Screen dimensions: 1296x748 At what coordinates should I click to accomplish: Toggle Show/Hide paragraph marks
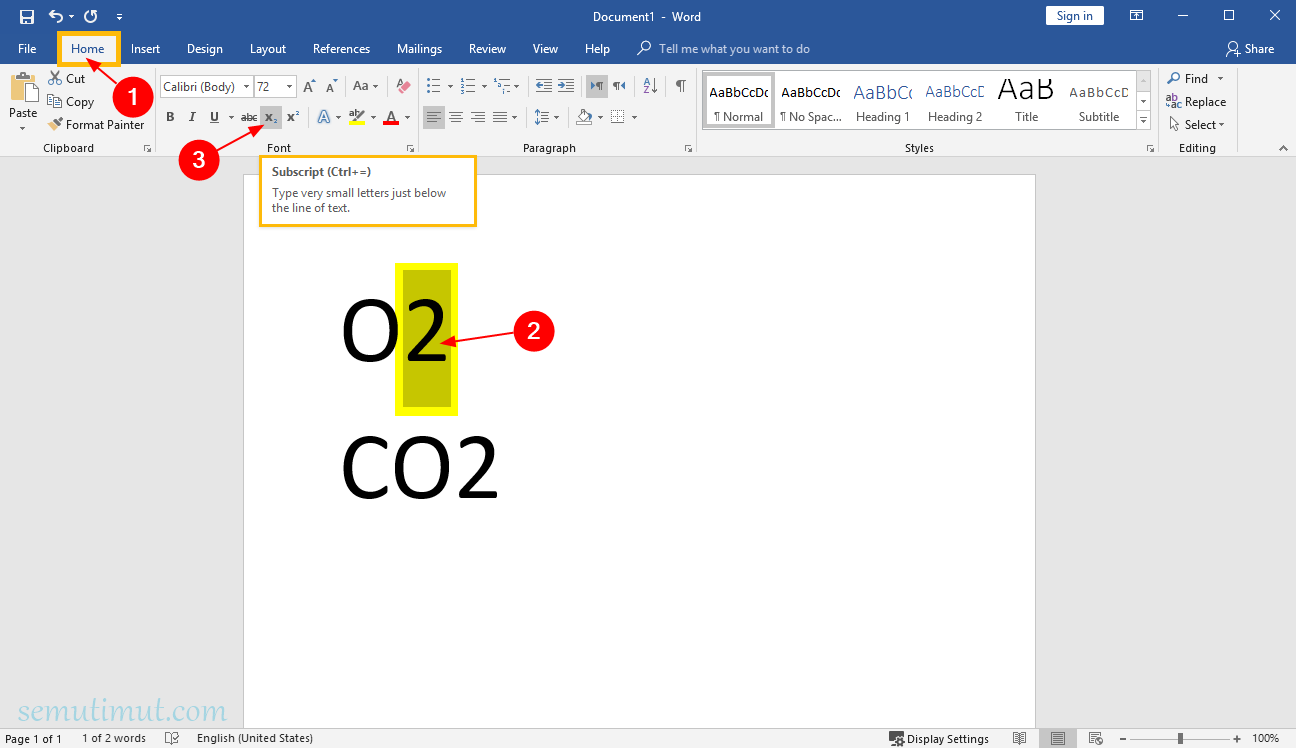(x=681, y=86)
